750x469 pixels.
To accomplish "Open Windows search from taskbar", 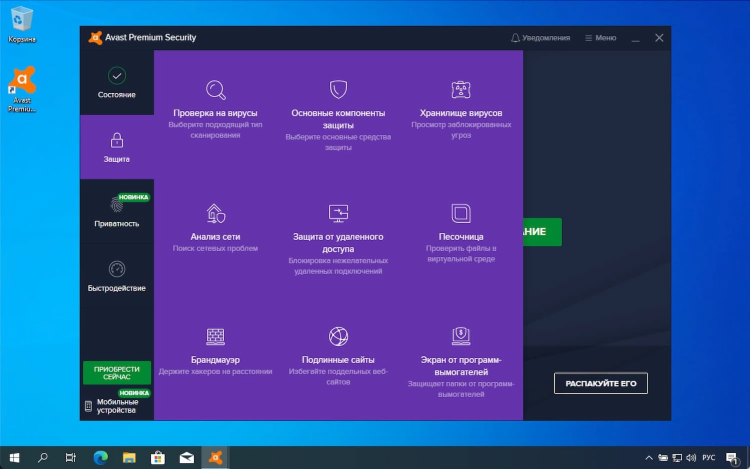I will 43,458.
